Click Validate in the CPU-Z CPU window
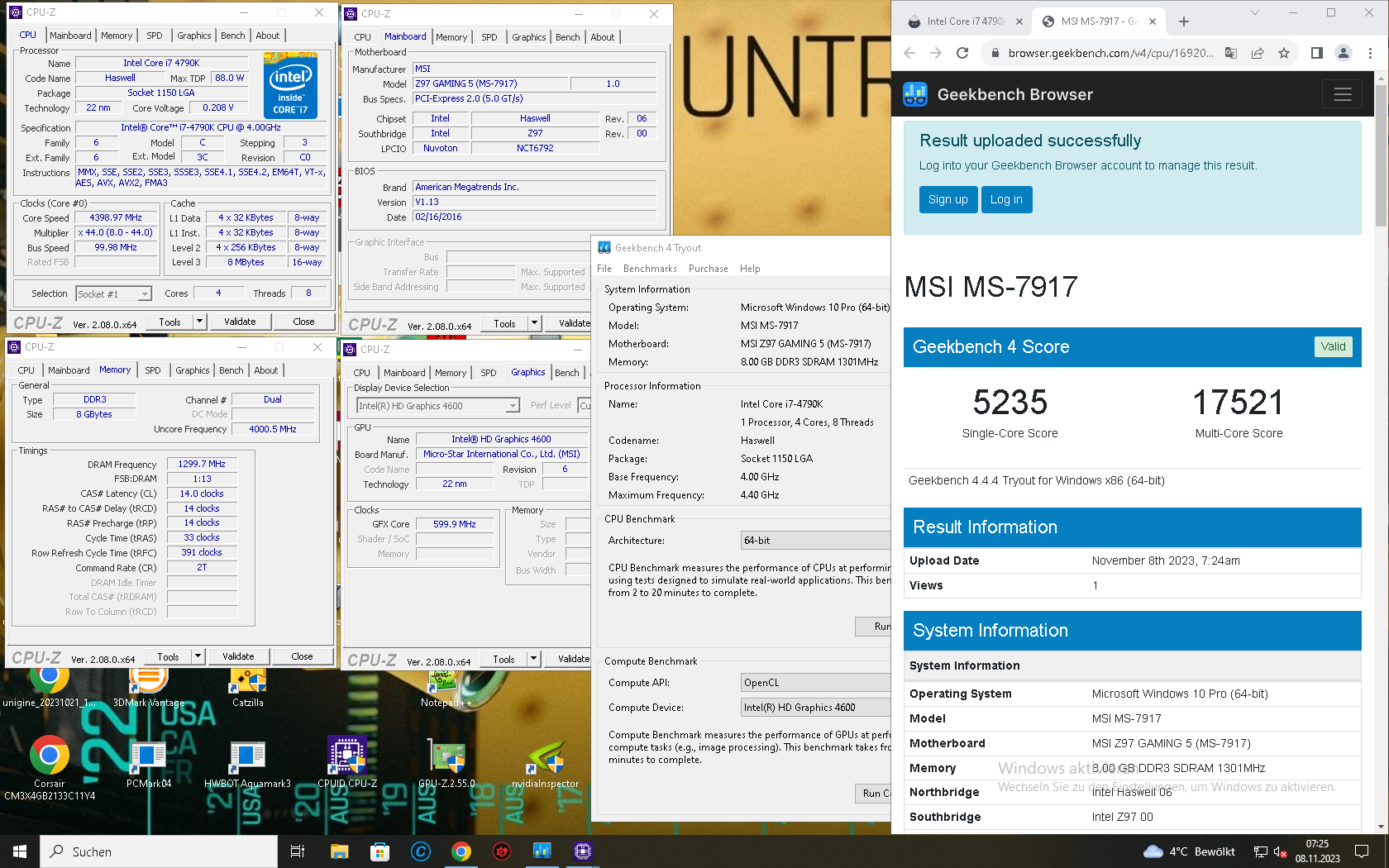 (x=240, y=322)
